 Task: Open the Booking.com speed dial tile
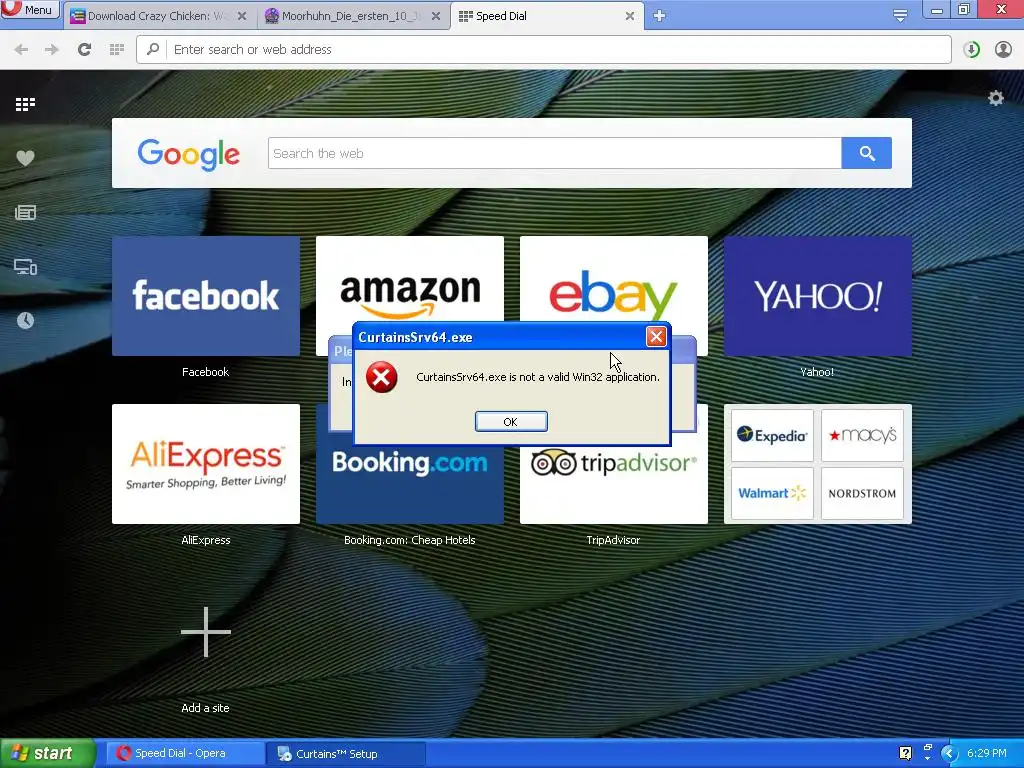tap(409, 485)
